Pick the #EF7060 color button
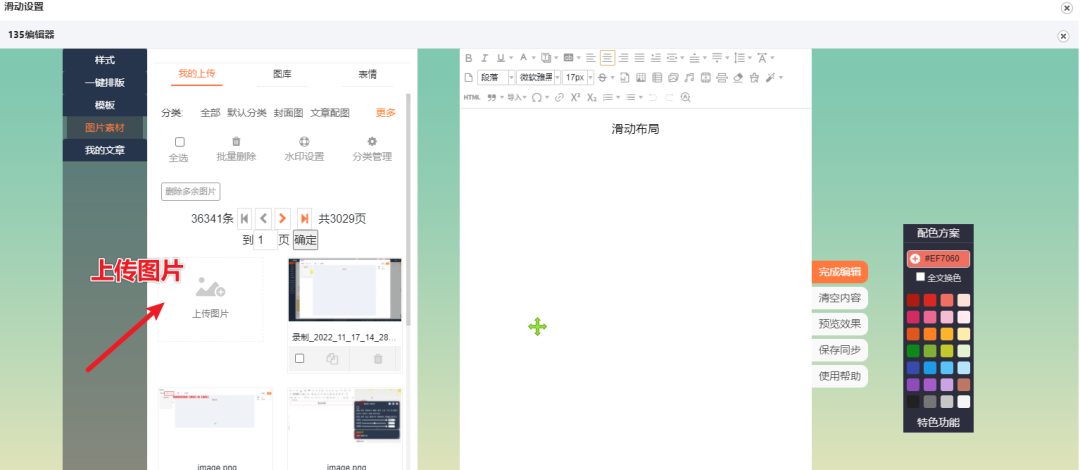Viewport: 1080px width, 470px height. (938, 258)
